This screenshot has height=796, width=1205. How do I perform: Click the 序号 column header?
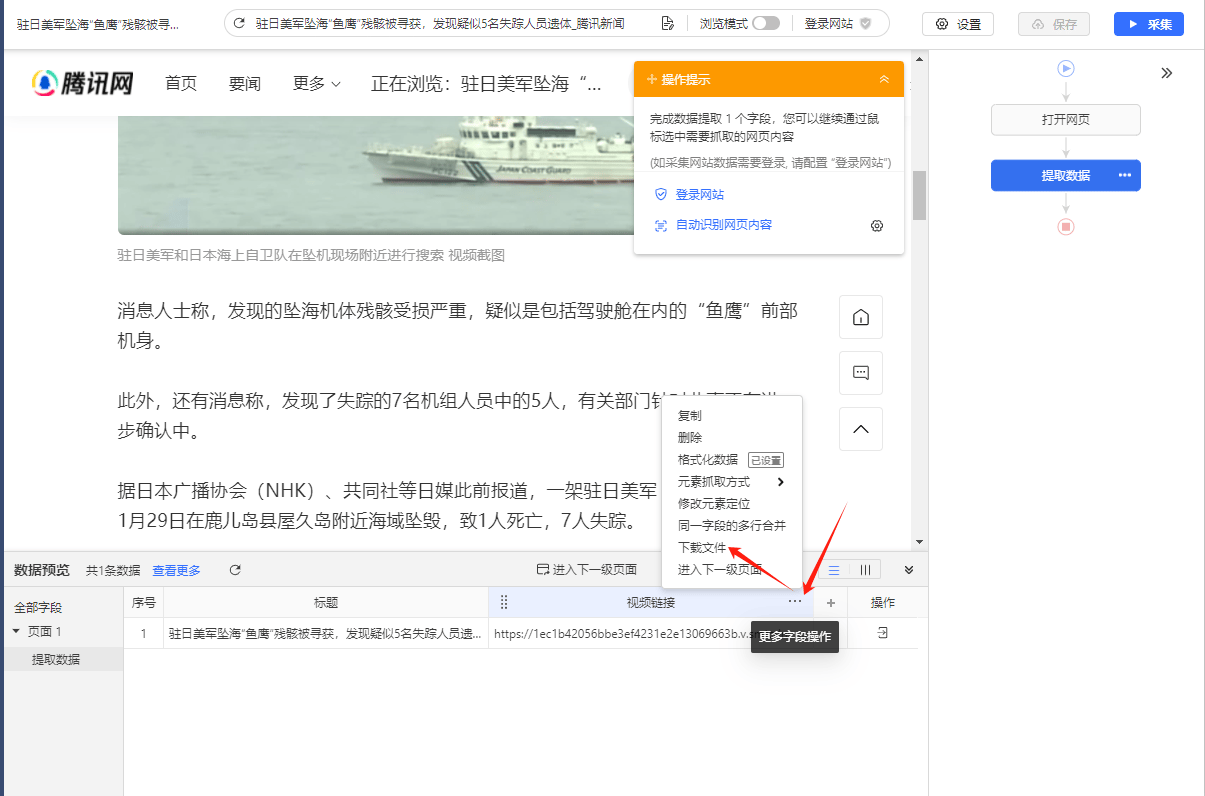144,602
